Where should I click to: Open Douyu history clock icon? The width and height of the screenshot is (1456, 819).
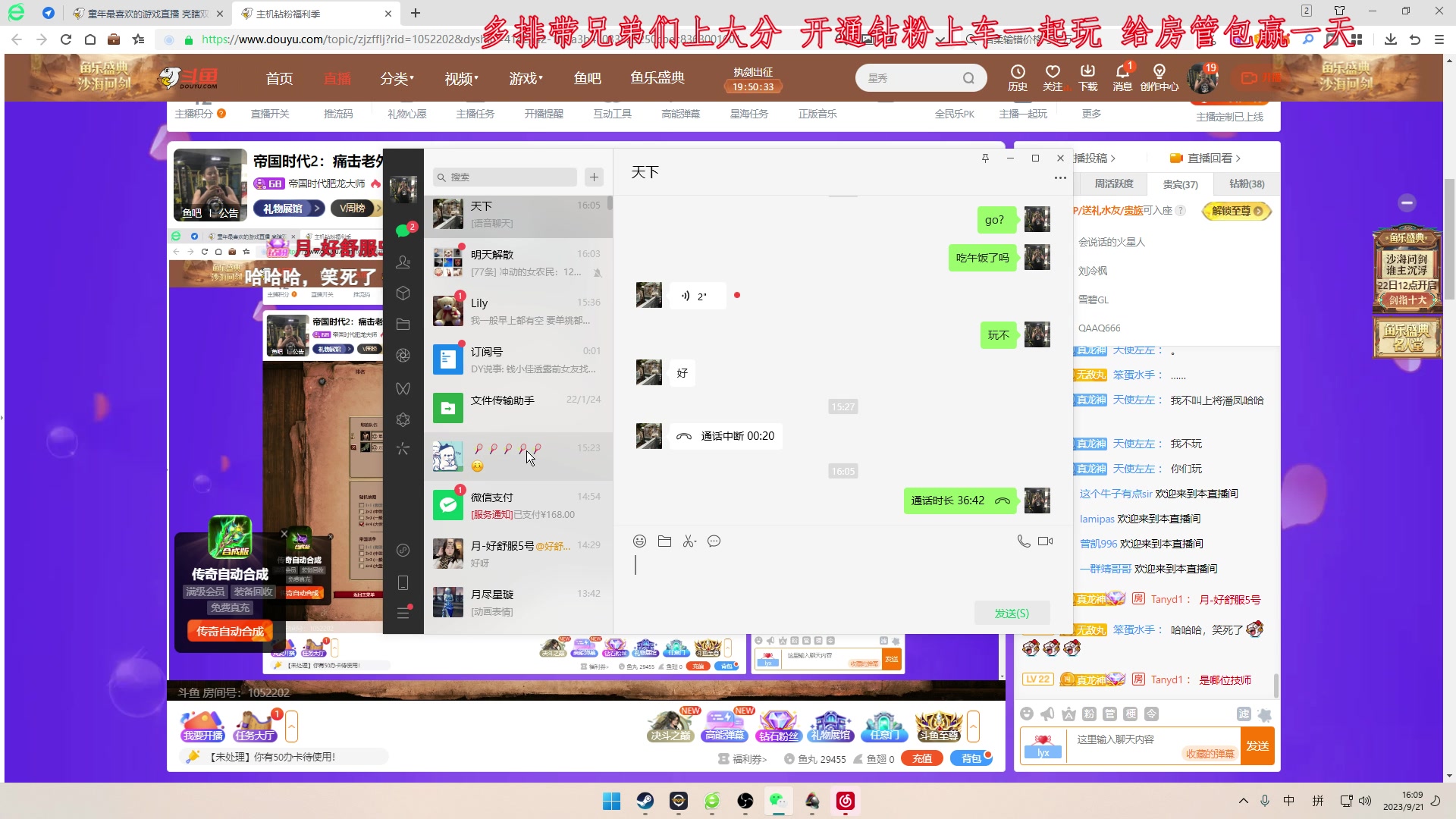click(x=1017, y=77)
